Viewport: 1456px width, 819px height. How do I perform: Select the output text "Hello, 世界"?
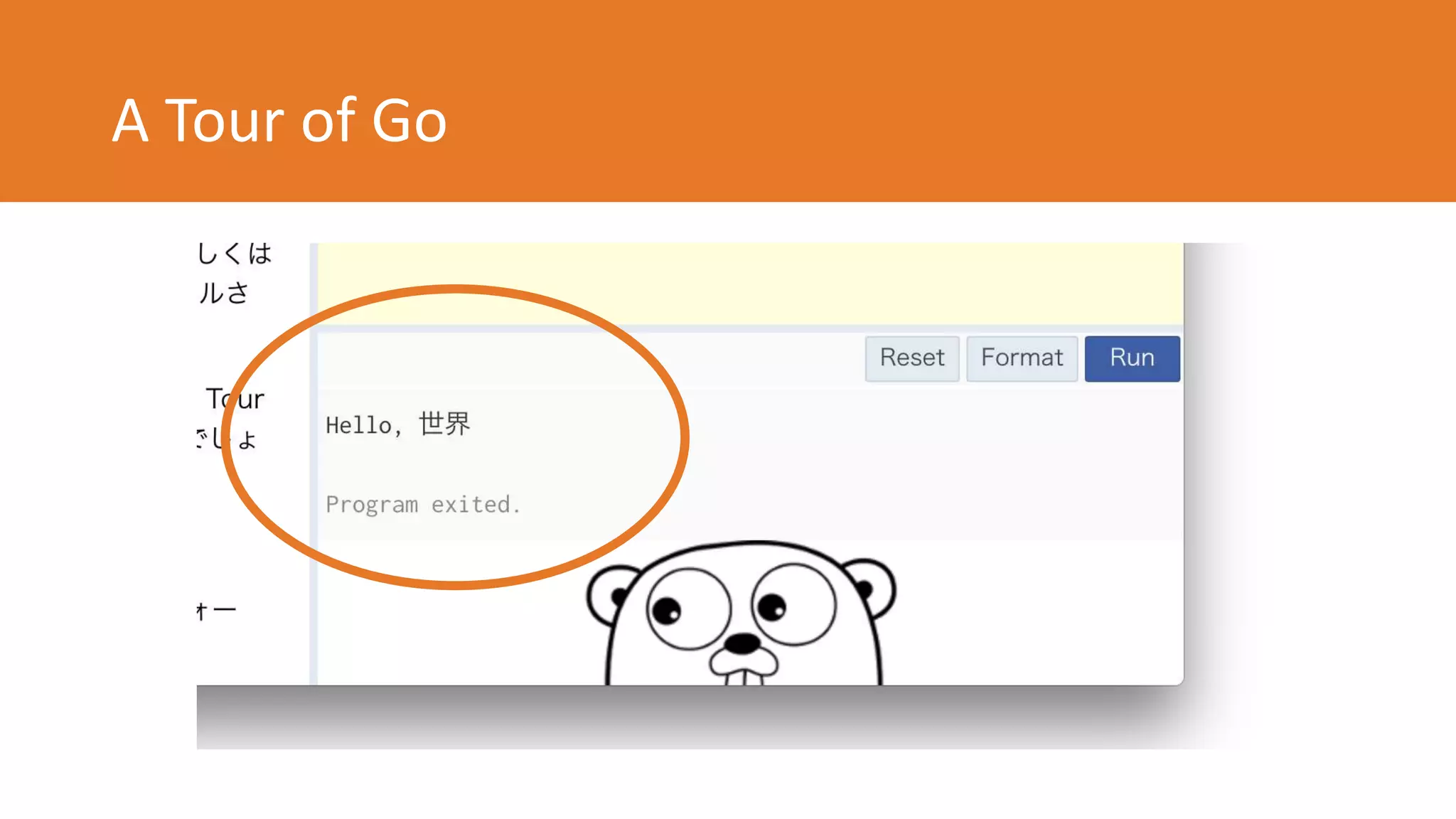[398, 424]
